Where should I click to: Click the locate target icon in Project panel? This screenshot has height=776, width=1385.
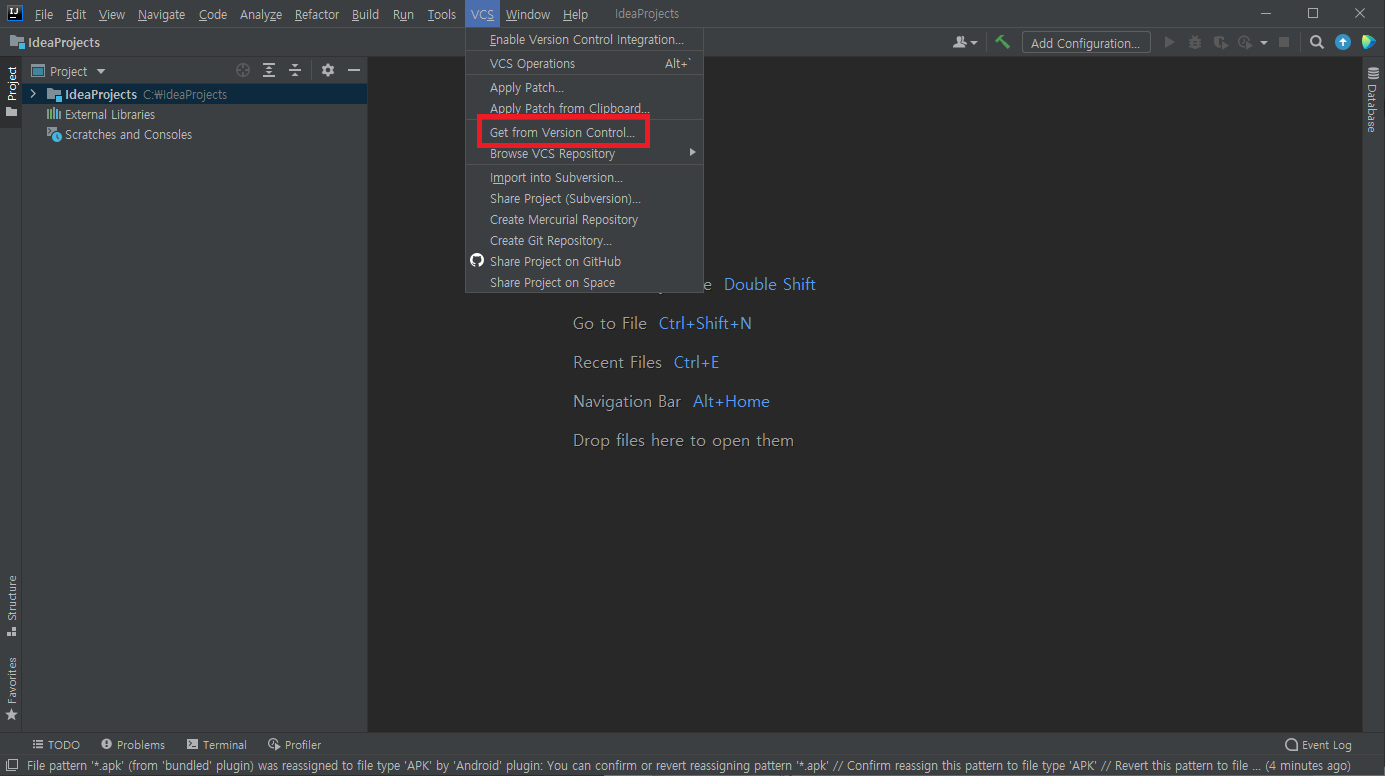tap(243, 70)
